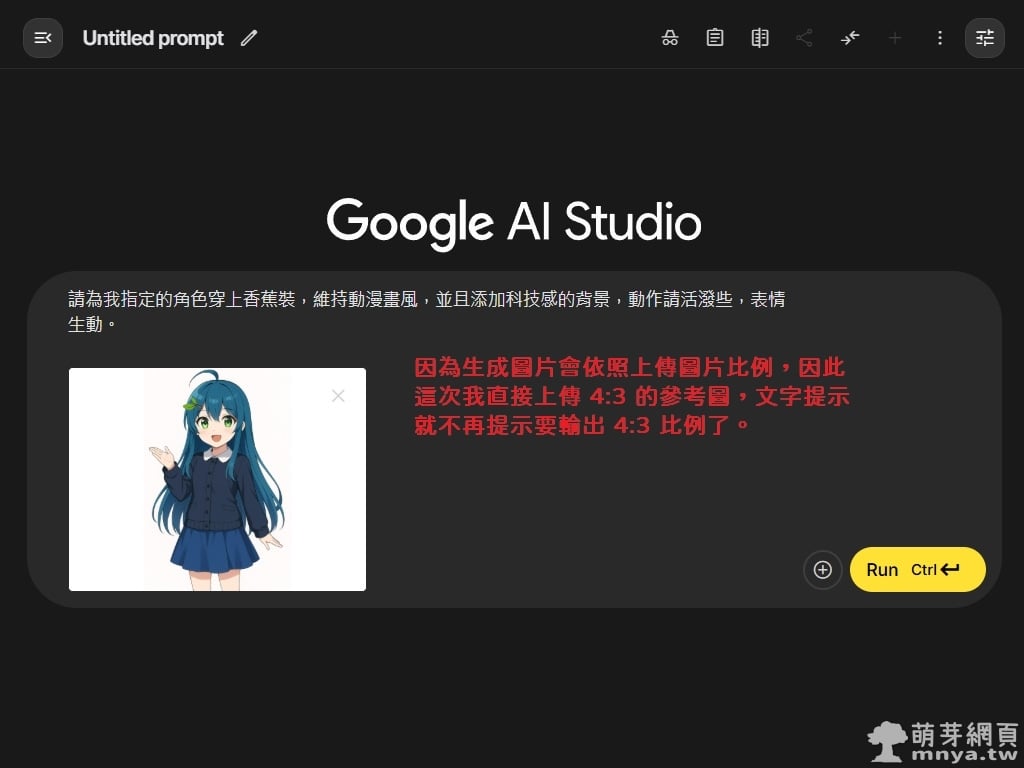Viewport: 1024px width, 768px height.
Task: Click the pencil icon to rename prompt
Action: (x=249, y=38)
